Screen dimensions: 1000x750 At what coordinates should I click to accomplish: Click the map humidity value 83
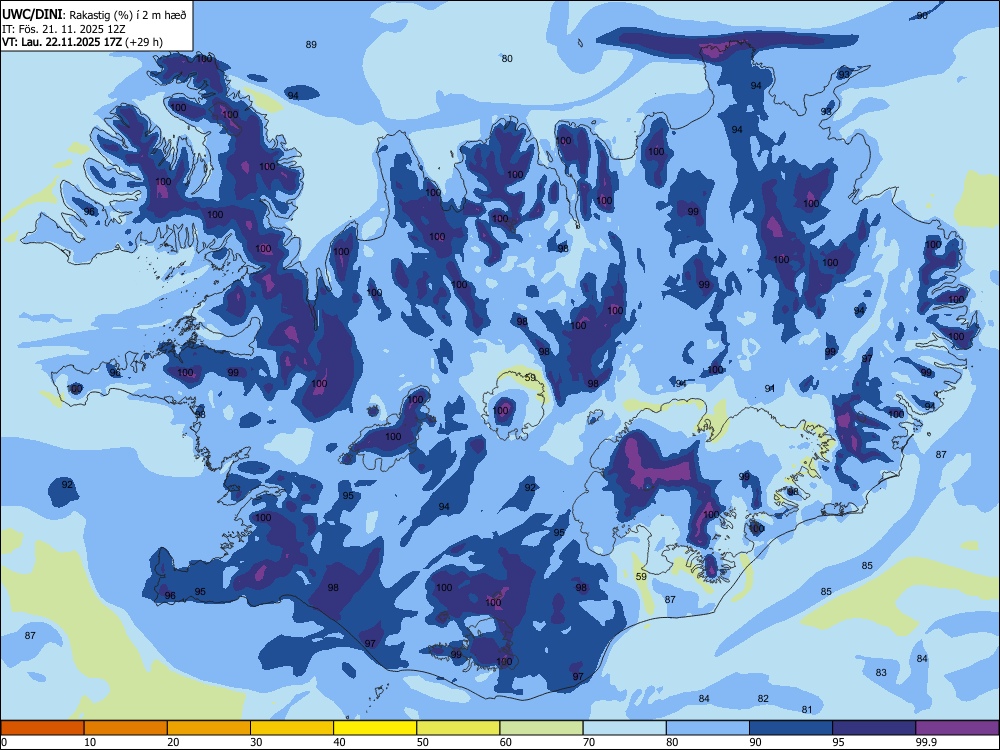pos(881,672)
